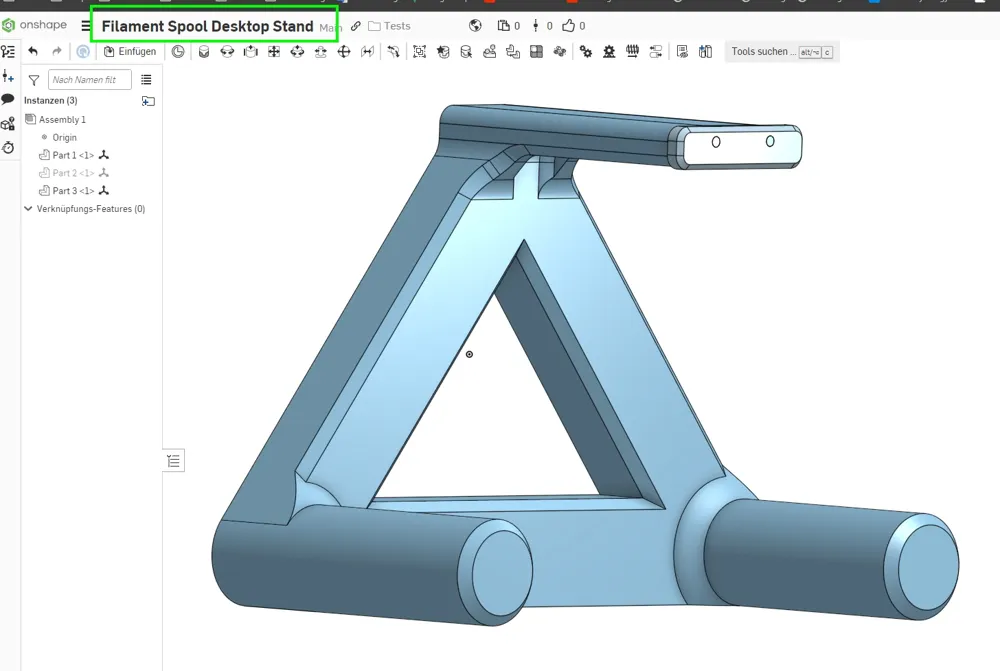Click the share globe icon in the top bar
The image size is (1000, 671).
pyautogui.click(x=474, y=25)
